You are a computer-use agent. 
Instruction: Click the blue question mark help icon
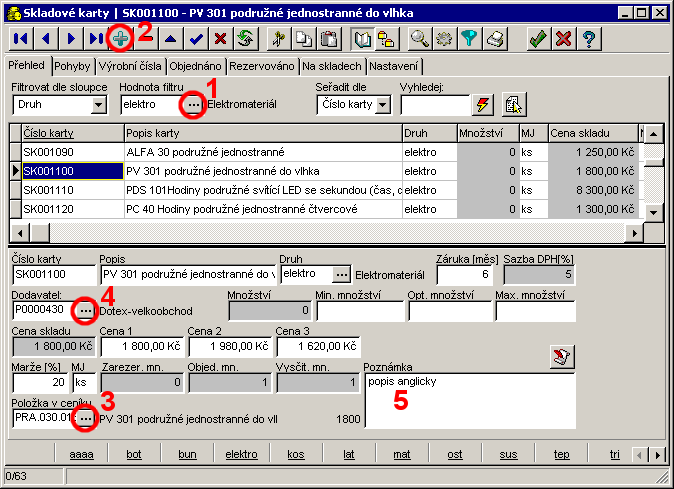point(589,39)
